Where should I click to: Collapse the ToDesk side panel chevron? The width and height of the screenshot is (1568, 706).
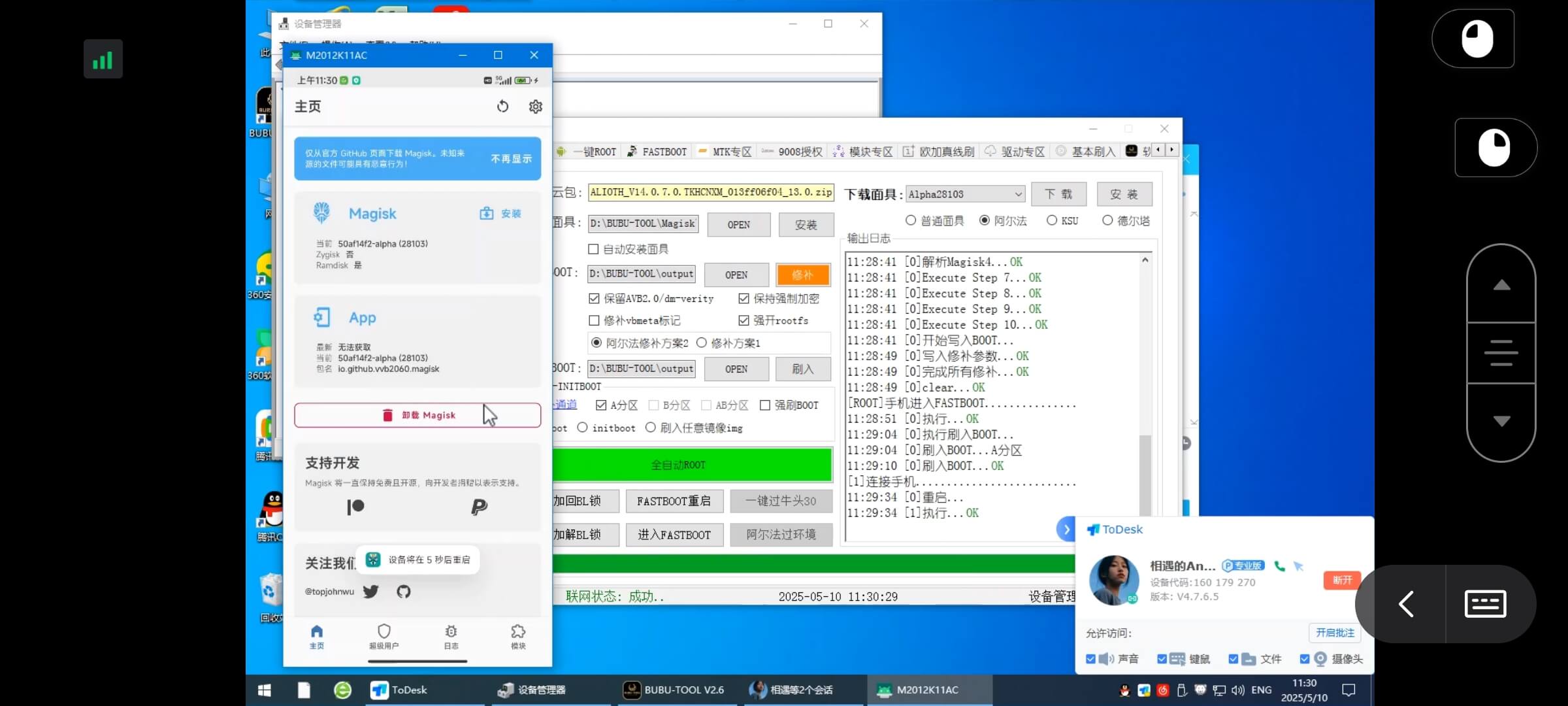[x=1066, y=529]
